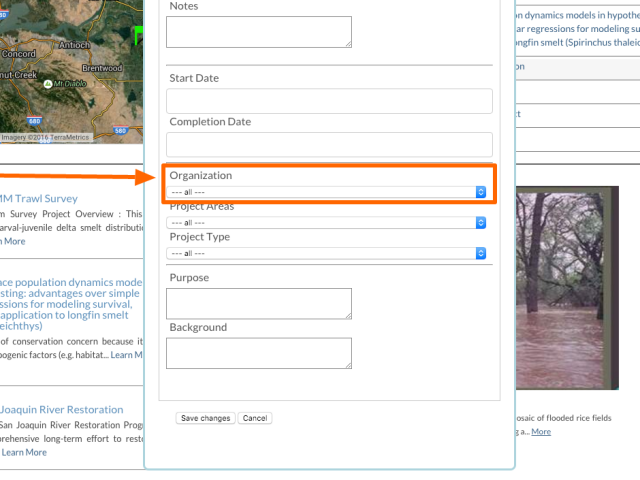Expand the Project Areas dropdown
The image size is (640, 480).
327,223
